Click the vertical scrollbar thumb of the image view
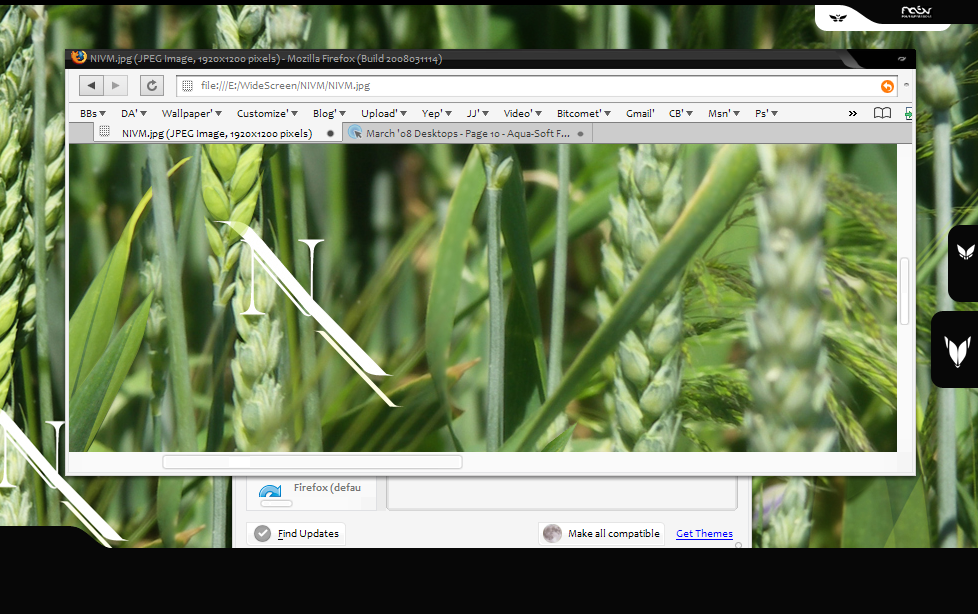This screenshot has height=614, width=978. [x=904, y=291]
